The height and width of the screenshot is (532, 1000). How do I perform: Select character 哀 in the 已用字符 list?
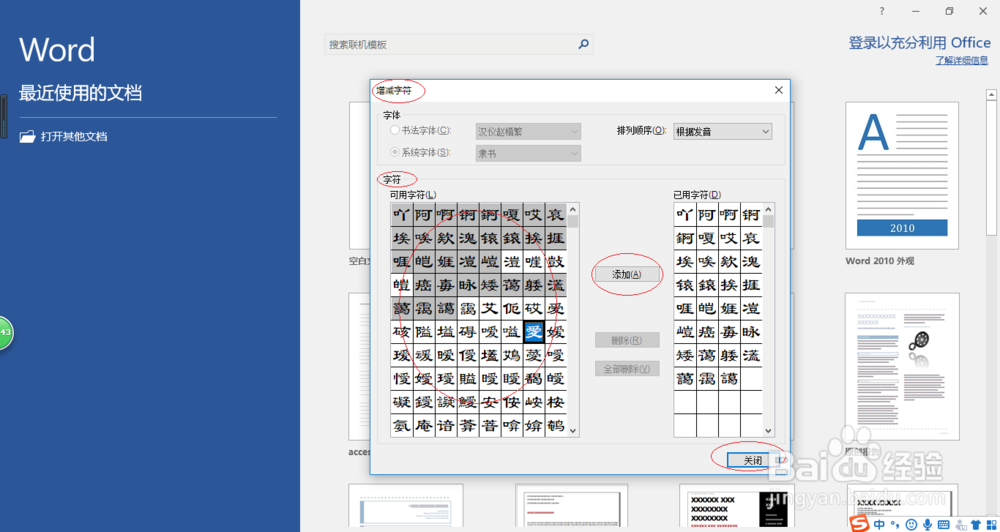pyautogui.click(x=751, y=239)
